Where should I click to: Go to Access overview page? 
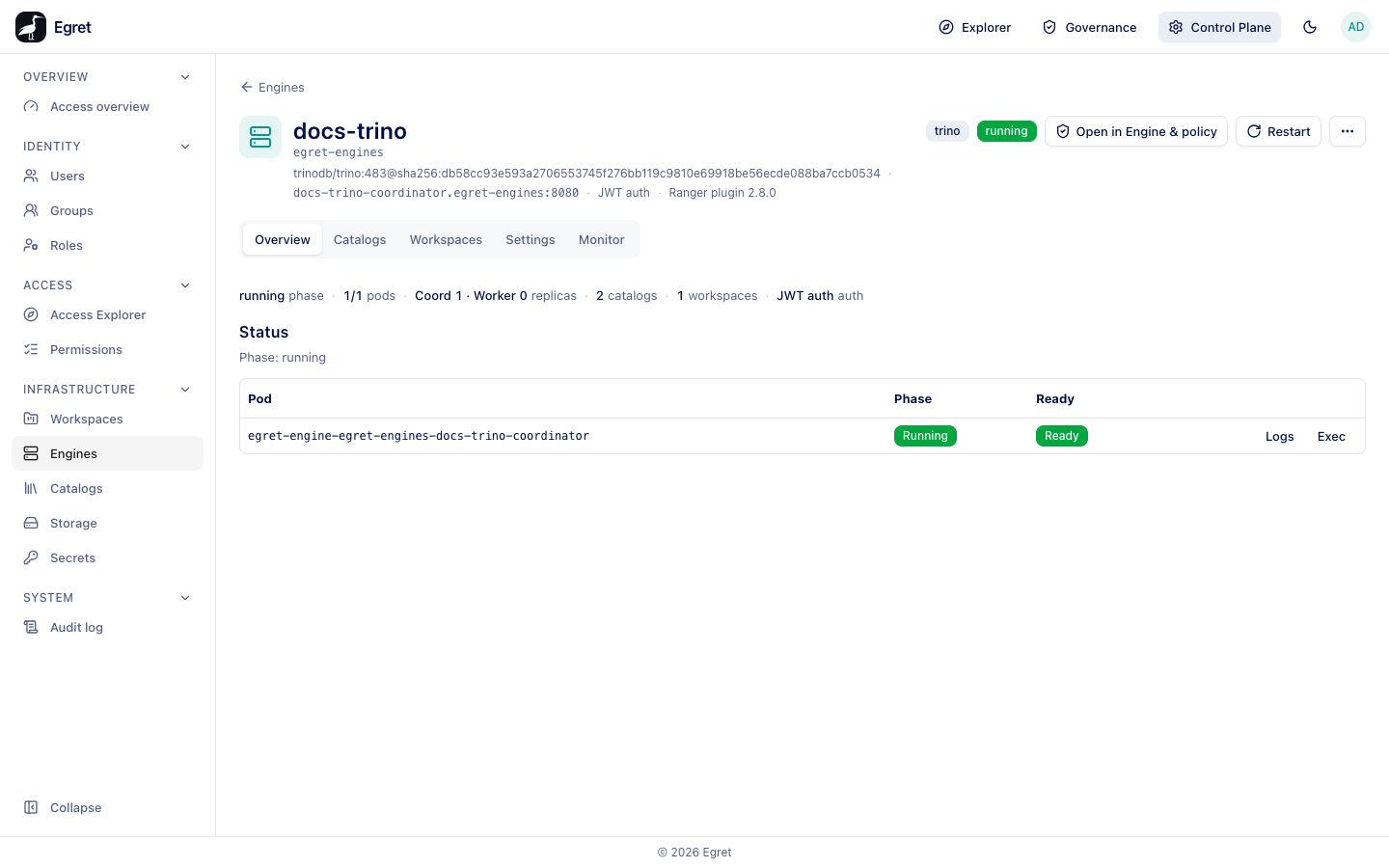(107, 107)
